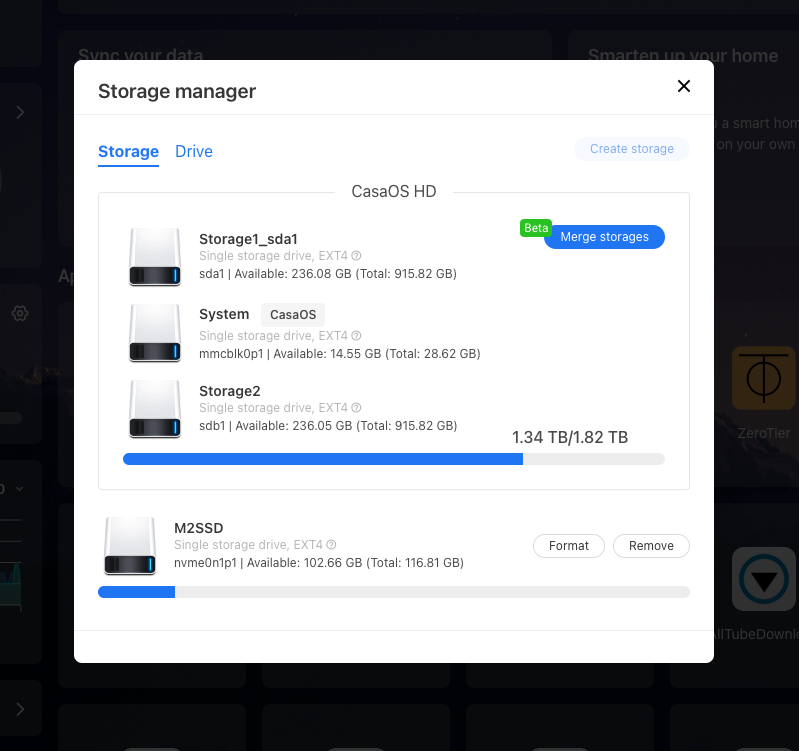Click the sda1 available space line
The height and width of the screenshot is (751, 799).
pyautogui.click(x=328, y=274)
